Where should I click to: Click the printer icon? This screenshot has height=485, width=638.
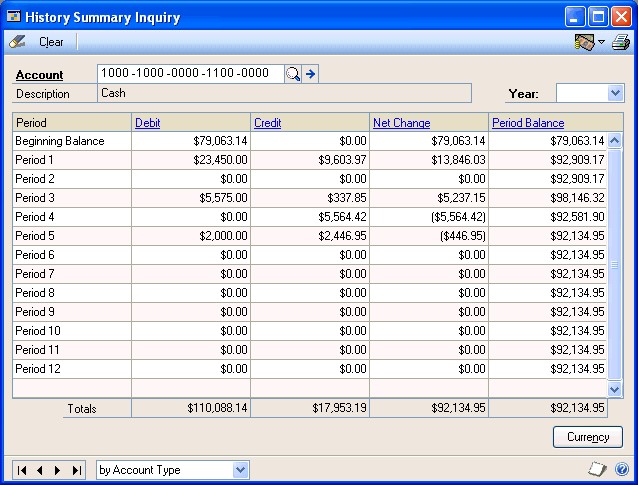coord(621,42)
